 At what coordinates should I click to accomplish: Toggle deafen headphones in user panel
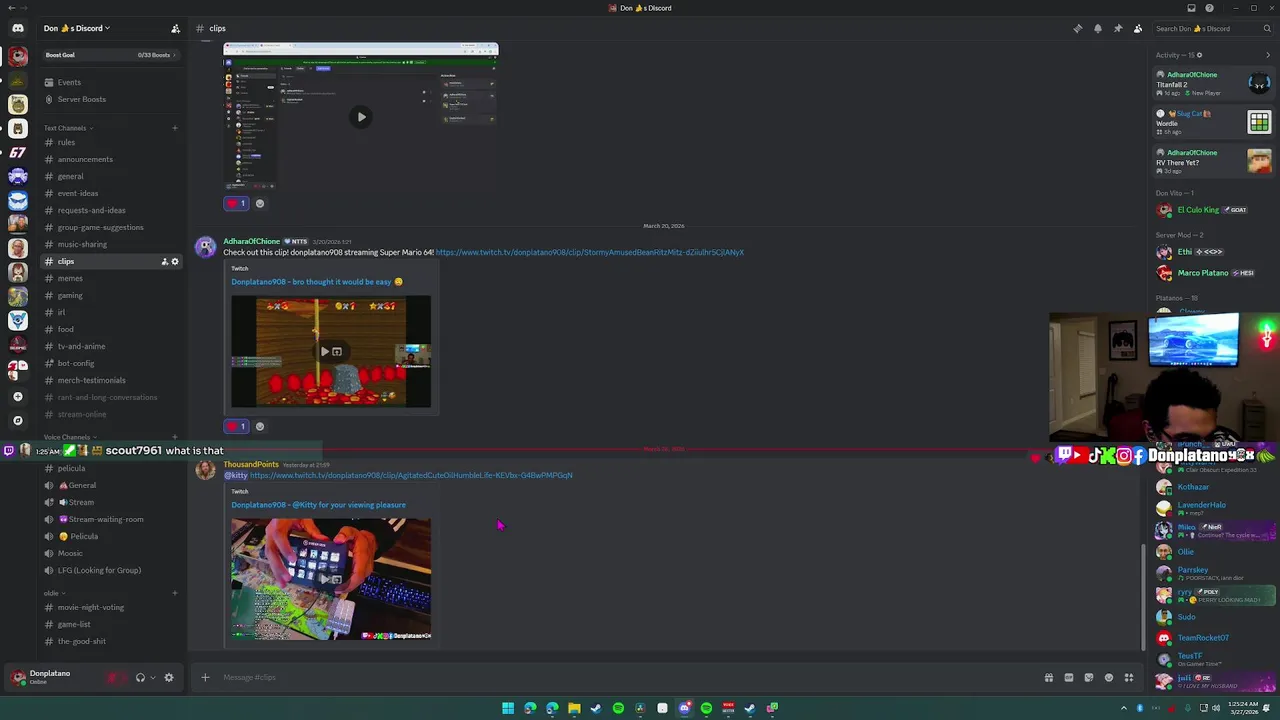[140, 678]
